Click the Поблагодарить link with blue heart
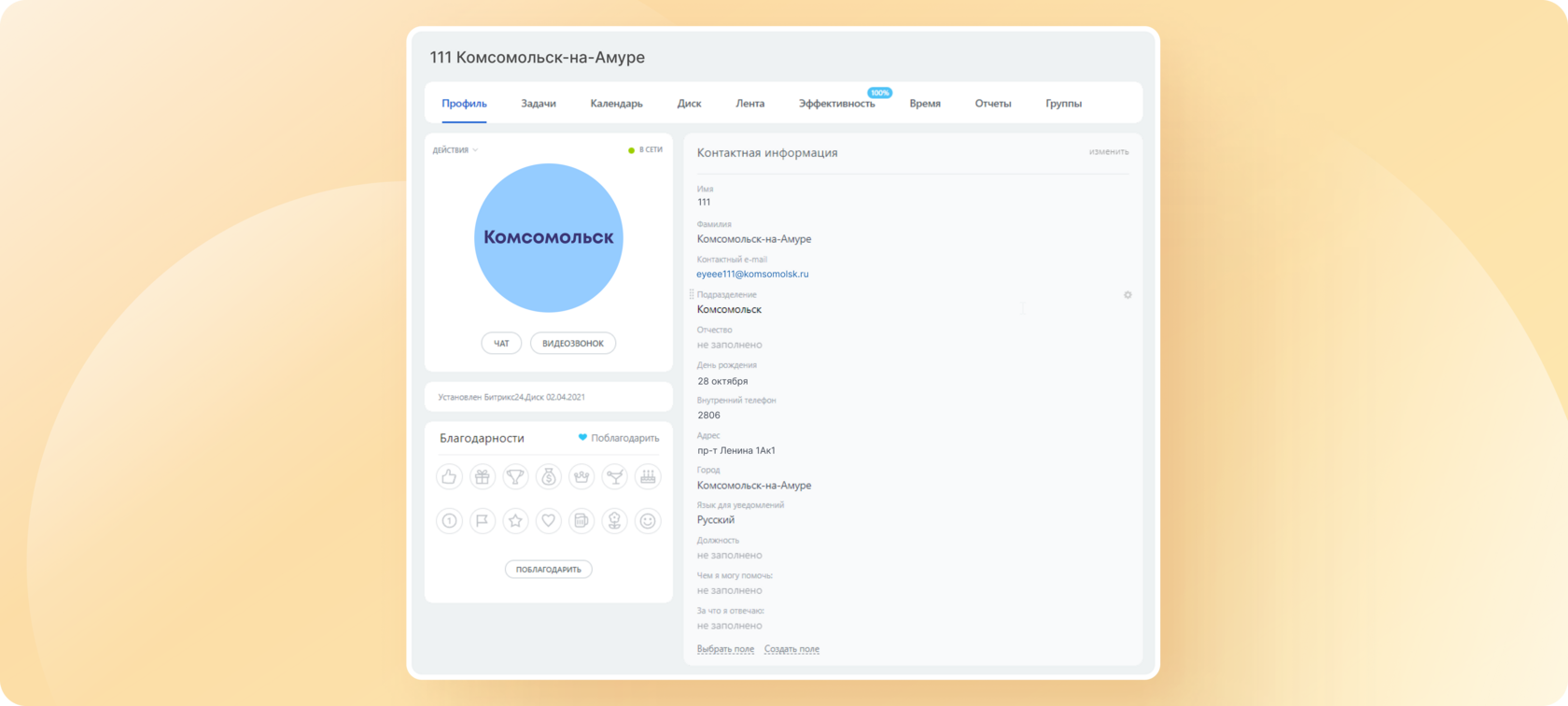This screenshot has height=706, width=1568. 619,438
